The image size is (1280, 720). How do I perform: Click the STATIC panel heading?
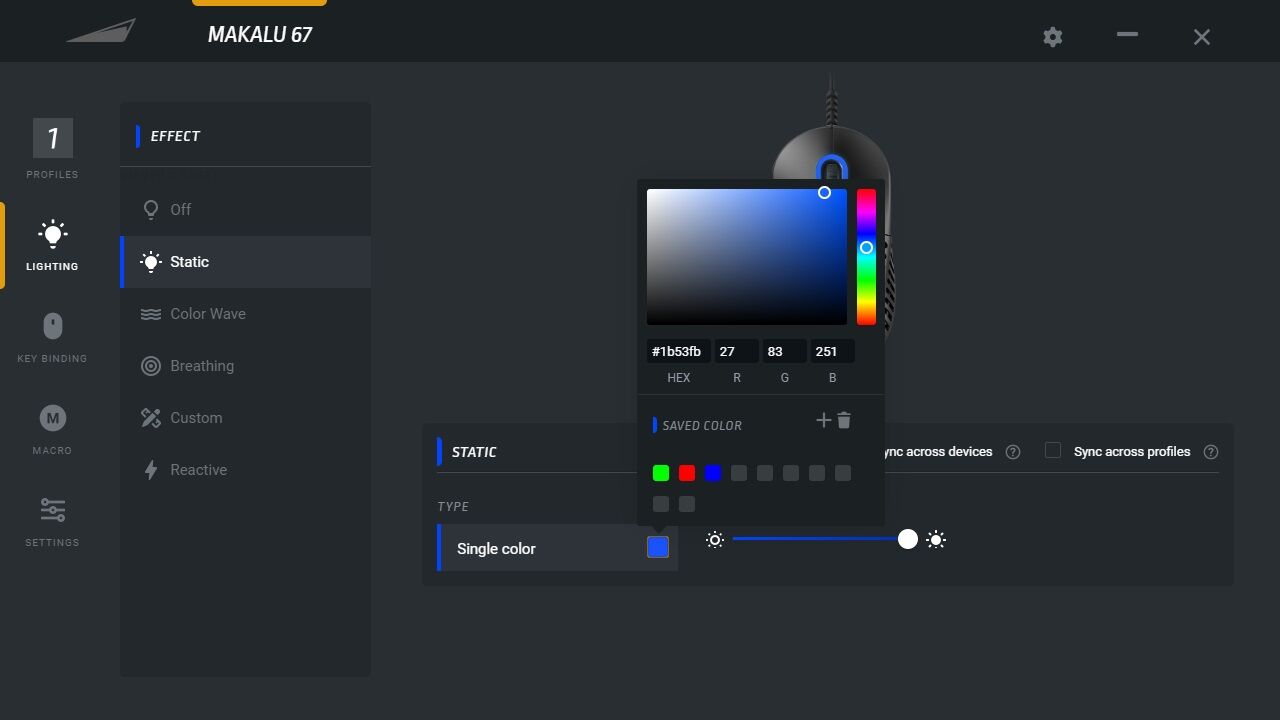[474, 452]
